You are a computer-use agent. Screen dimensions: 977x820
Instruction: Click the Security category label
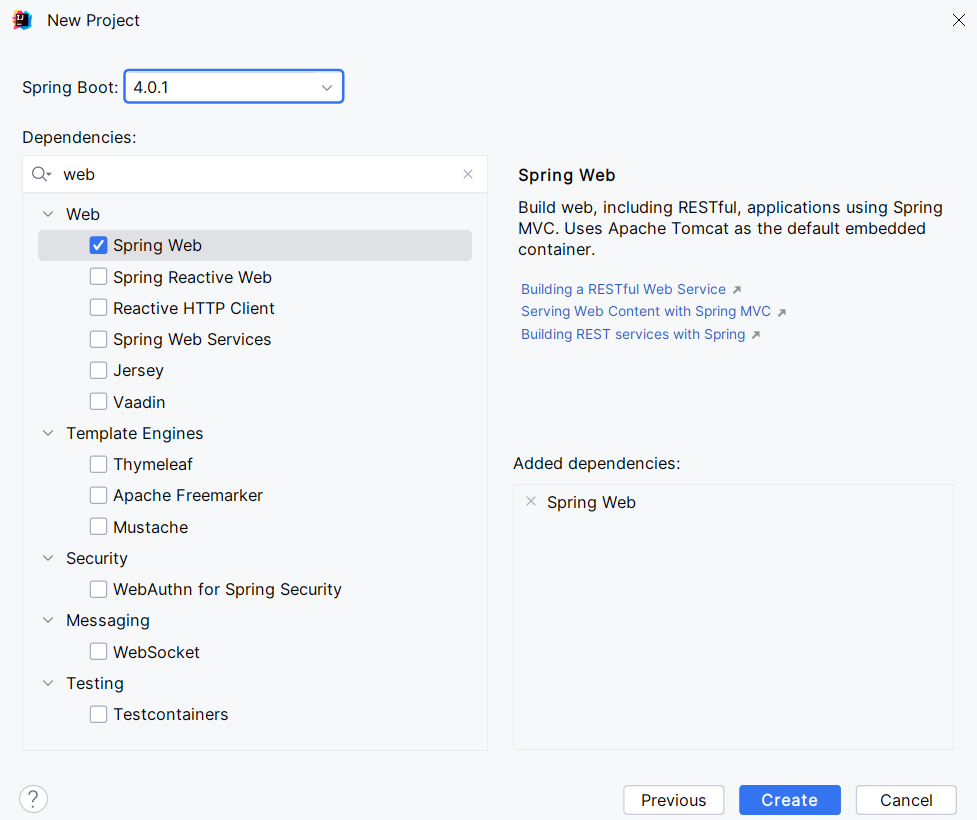pyautogui.click(x=97, y=558)
